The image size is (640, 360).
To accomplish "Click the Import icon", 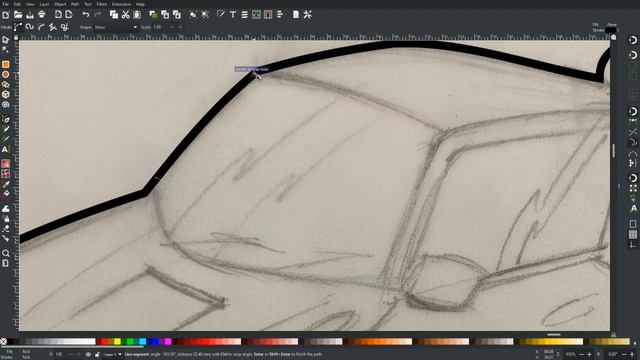I will (x=58, y=15).
